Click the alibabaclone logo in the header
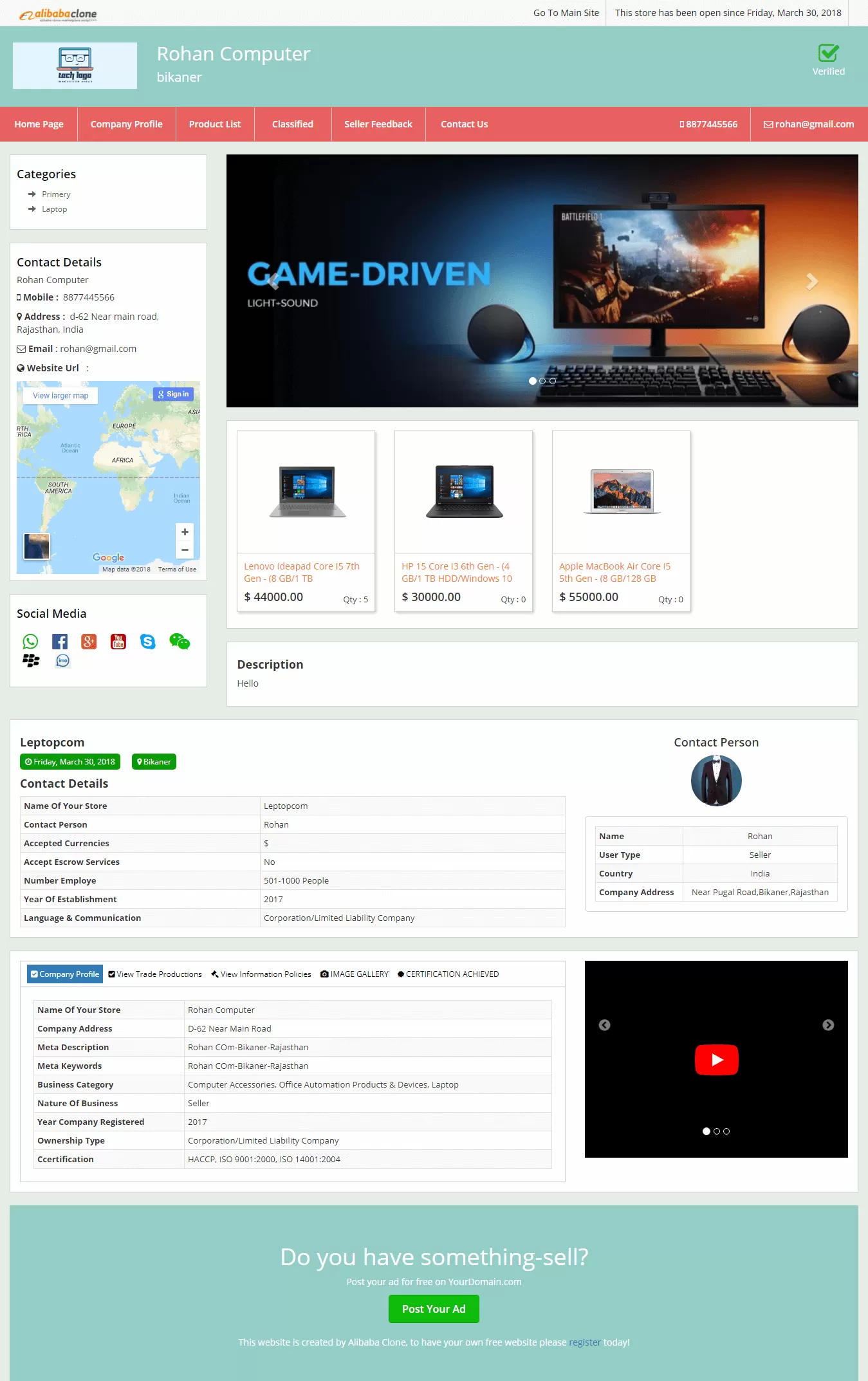This screenshot has width=868, height=1381. point(58,14)
